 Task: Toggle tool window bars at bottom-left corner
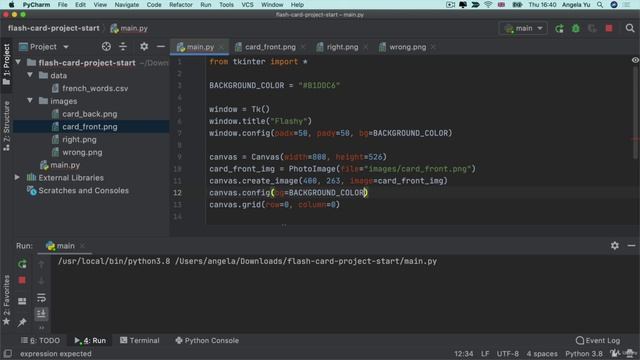coord(8,353)
